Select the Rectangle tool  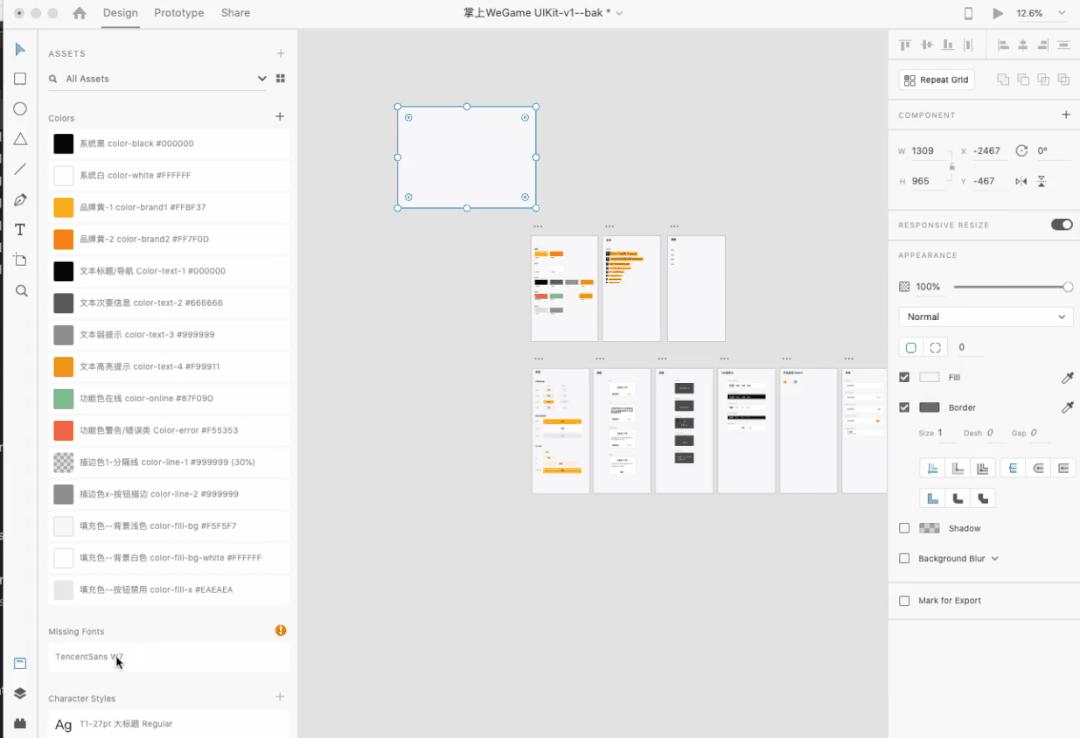20,79
